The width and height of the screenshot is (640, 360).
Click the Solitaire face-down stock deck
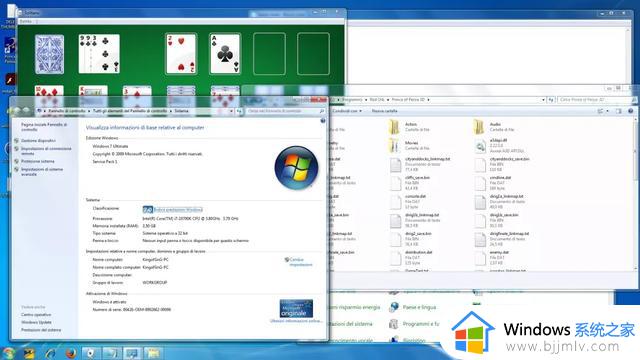49,54
